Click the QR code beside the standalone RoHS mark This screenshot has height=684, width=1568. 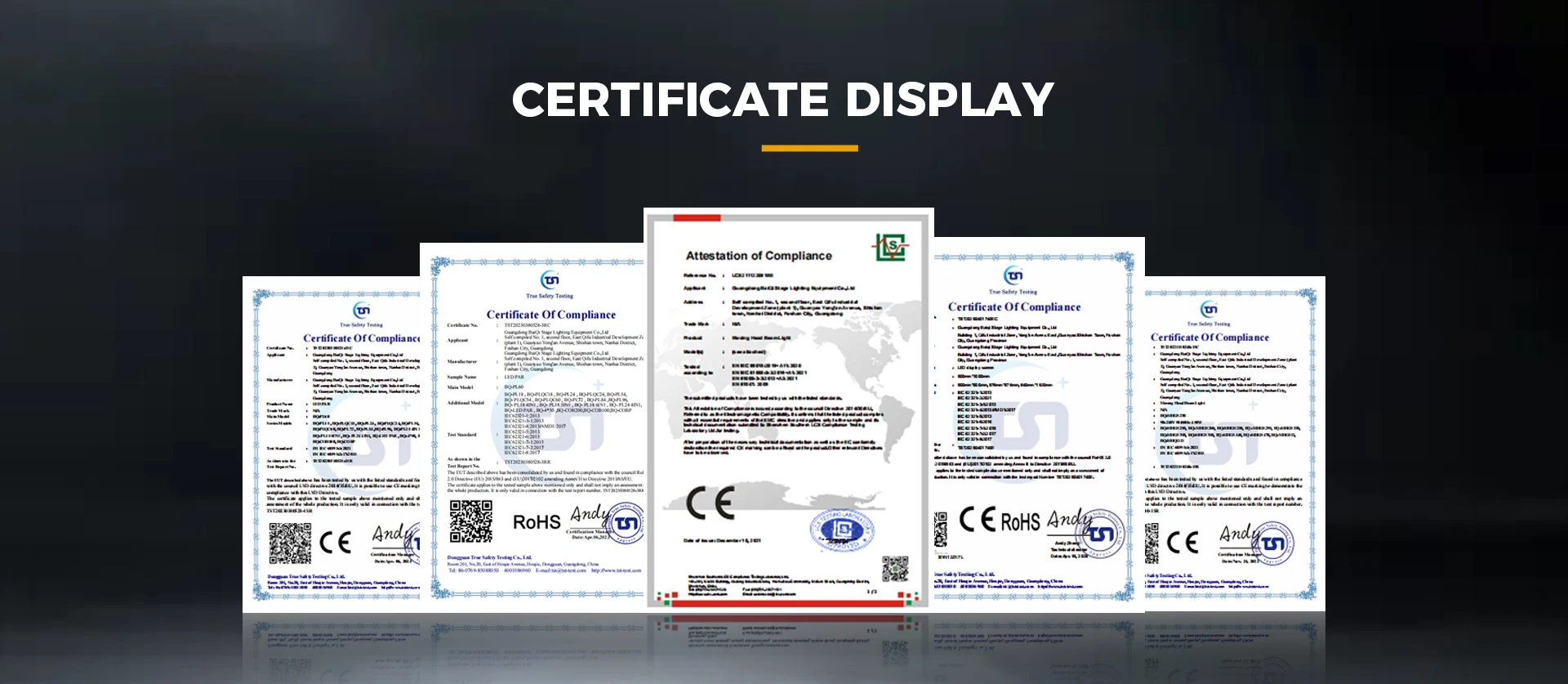471,521
